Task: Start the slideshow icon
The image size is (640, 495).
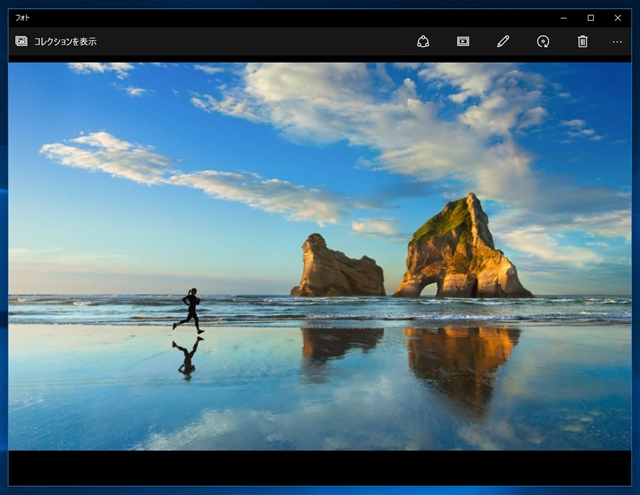Action: coord(463,42)
